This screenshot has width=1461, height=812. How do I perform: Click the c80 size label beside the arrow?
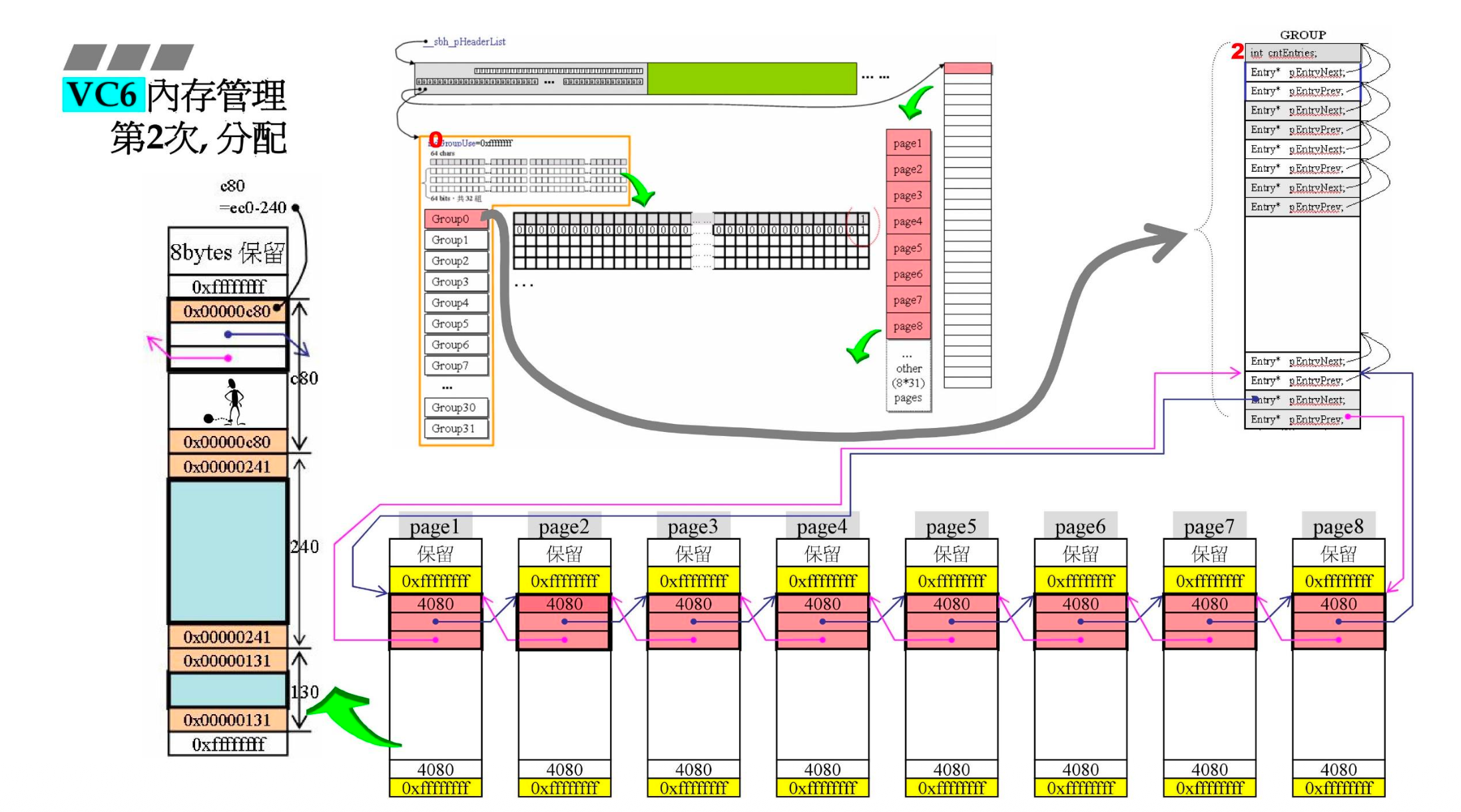304,378
